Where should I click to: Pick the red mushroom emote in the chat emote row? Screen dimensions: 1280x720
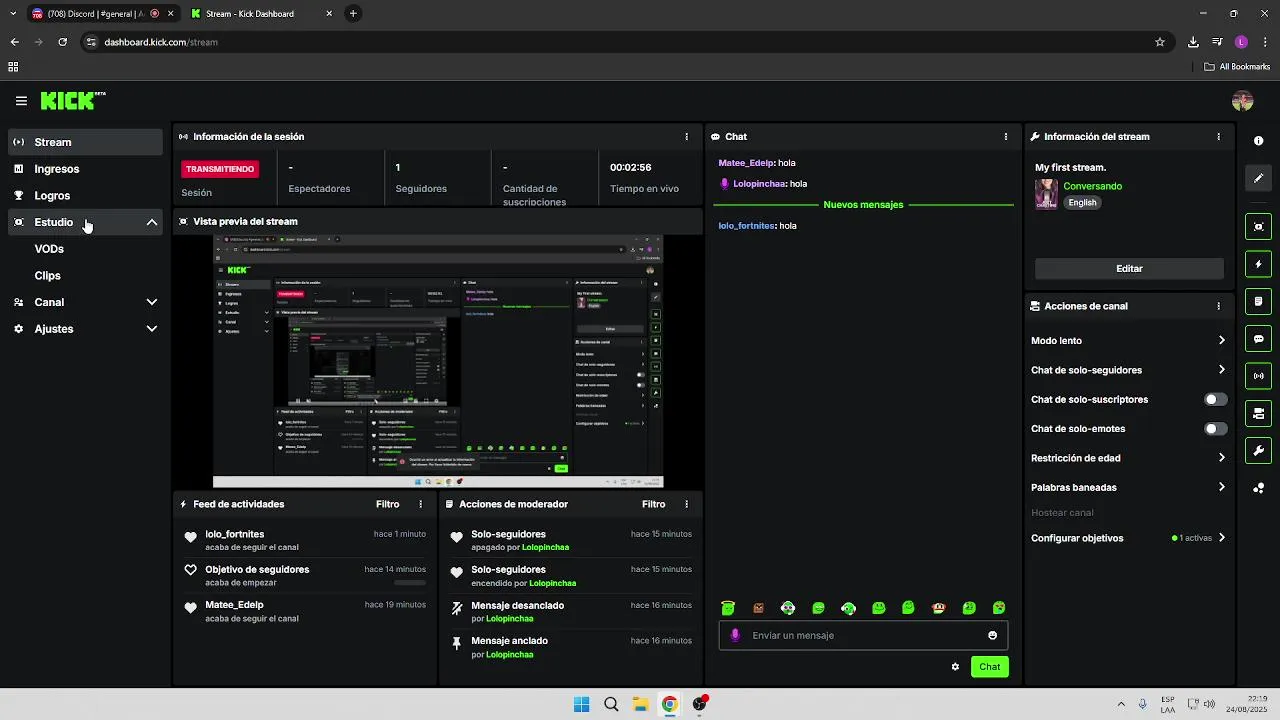coord(938,608)
